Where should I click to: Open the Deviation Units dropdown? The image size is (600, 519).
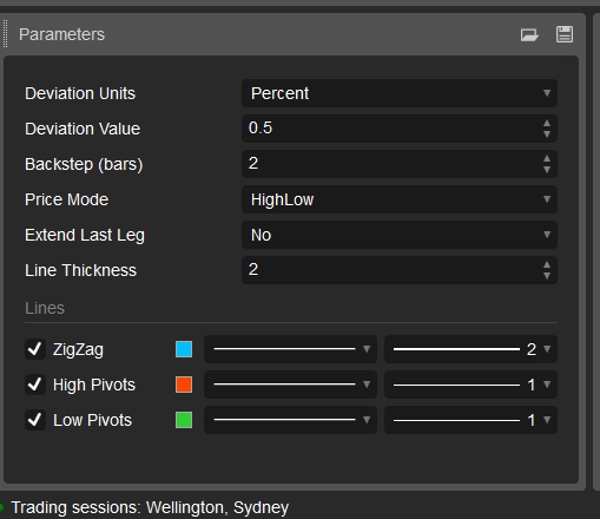coord(399,93)
